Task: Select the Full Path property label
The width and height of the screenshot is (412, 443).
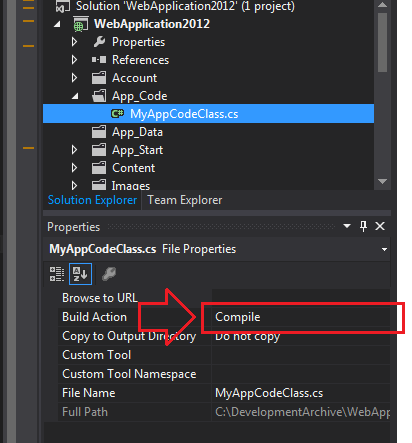Action: 85,412
